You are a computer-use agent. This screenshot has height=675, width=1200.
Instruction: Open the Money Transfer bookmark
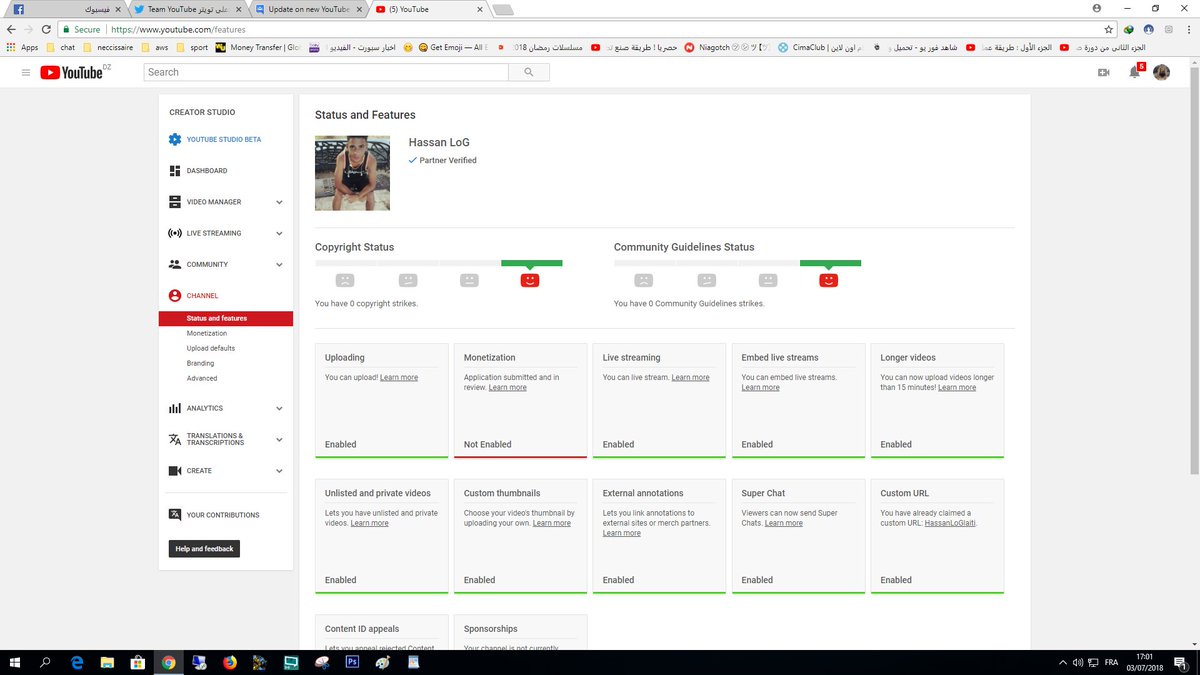point(258,47)
